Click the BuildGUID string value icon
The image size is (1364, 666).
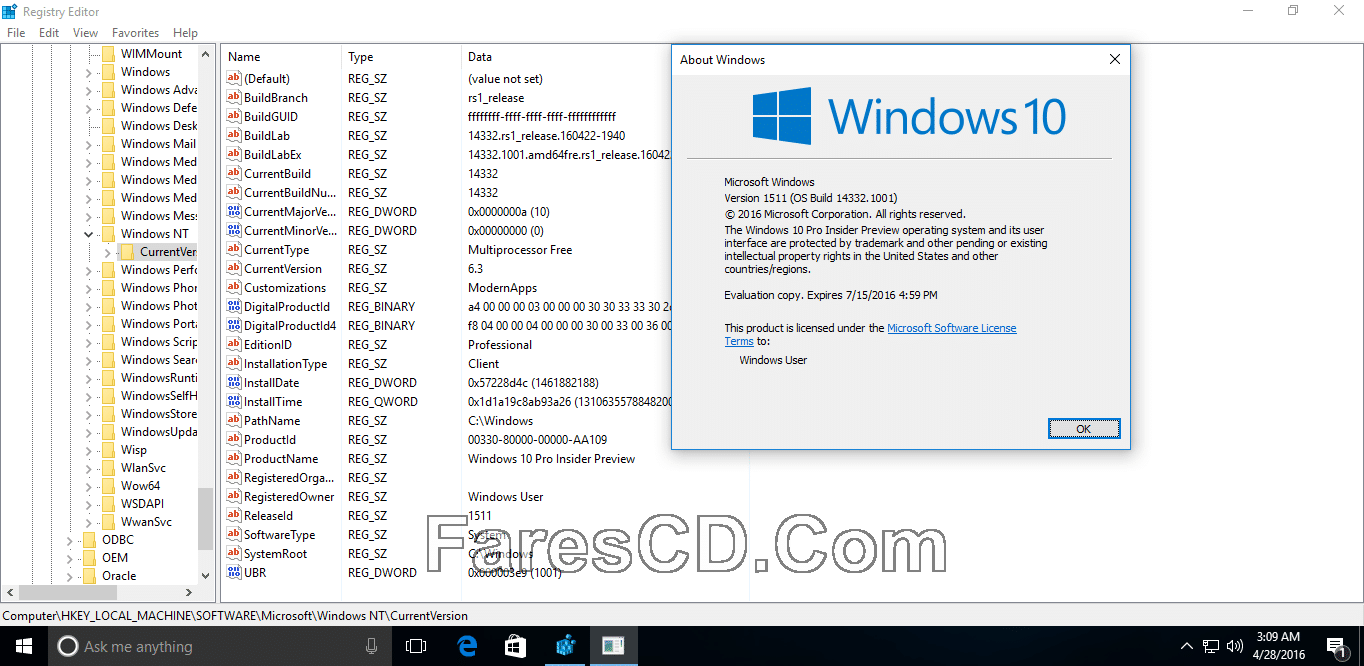234,117
